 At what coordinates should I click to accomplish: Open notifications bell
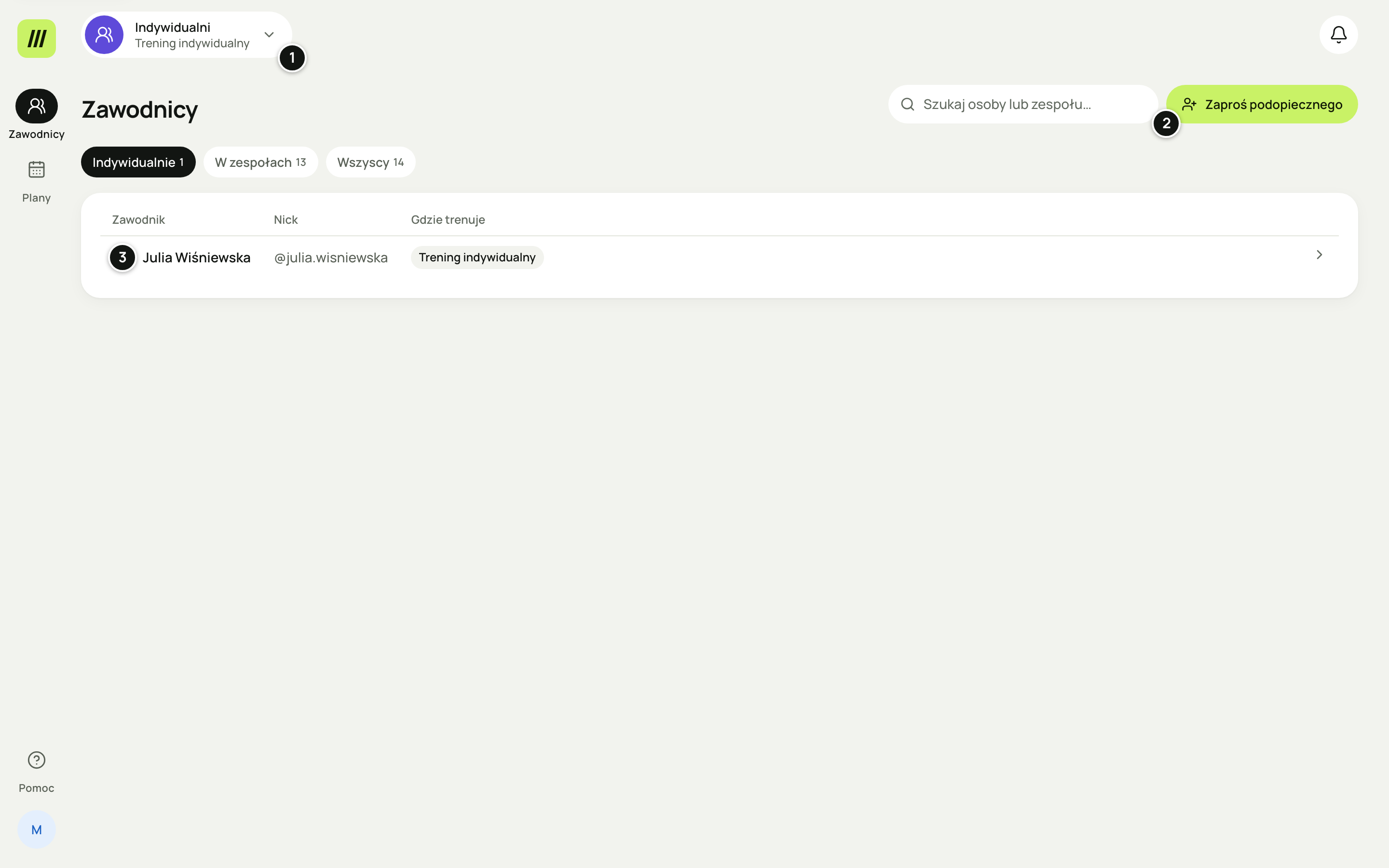(1338, 35)
